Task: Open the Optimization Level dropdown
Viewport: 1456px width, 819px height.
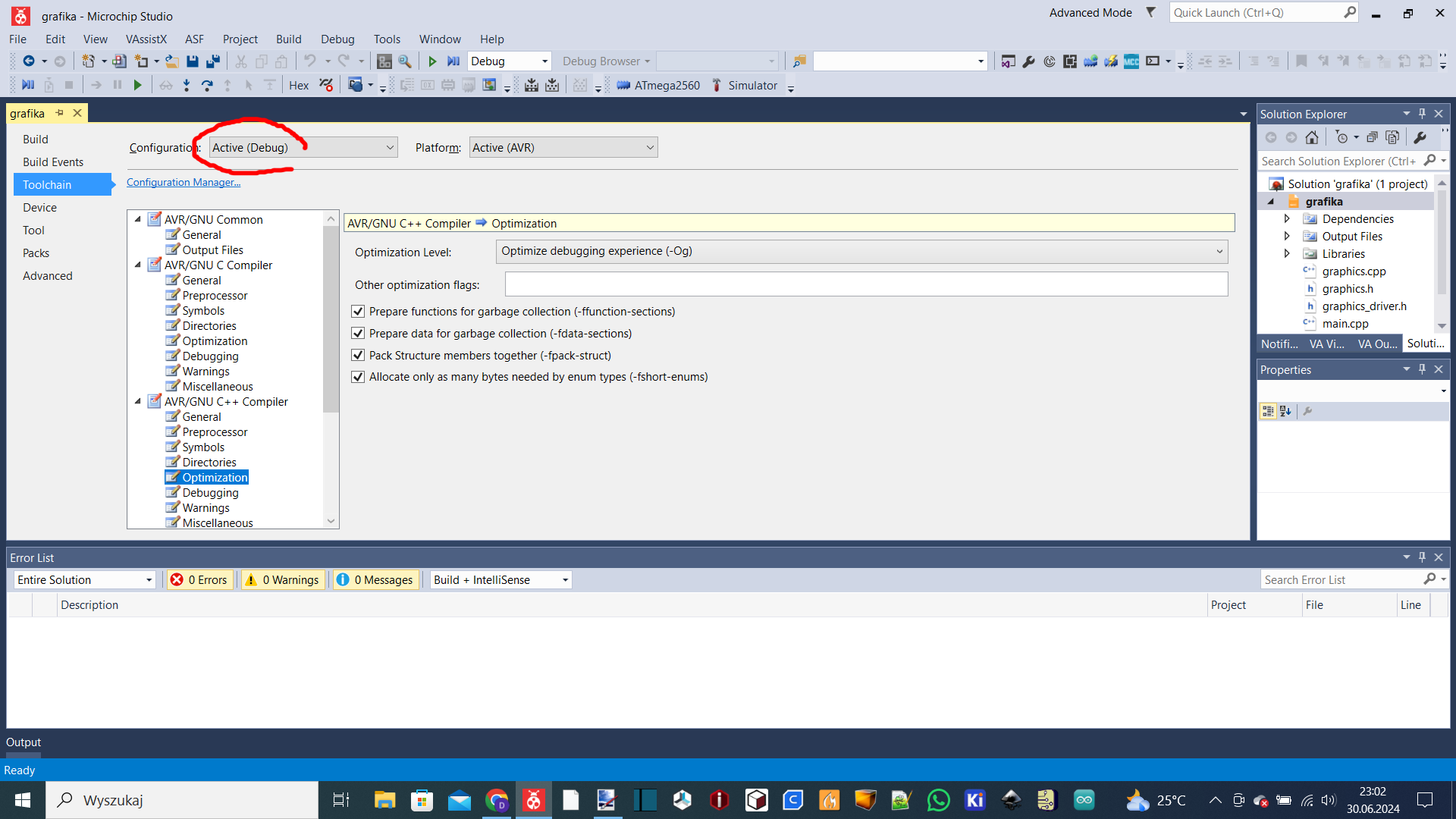Action: [x=861, y=251]
